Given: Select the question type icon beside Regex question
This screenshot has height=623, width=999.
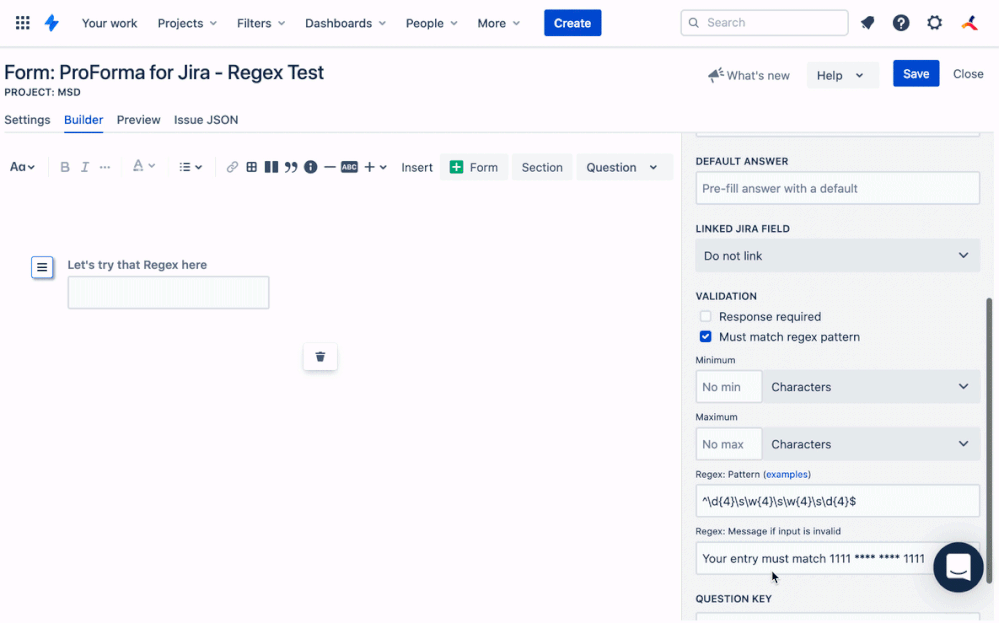Looking at the screenshot, I should click(42, 267).
